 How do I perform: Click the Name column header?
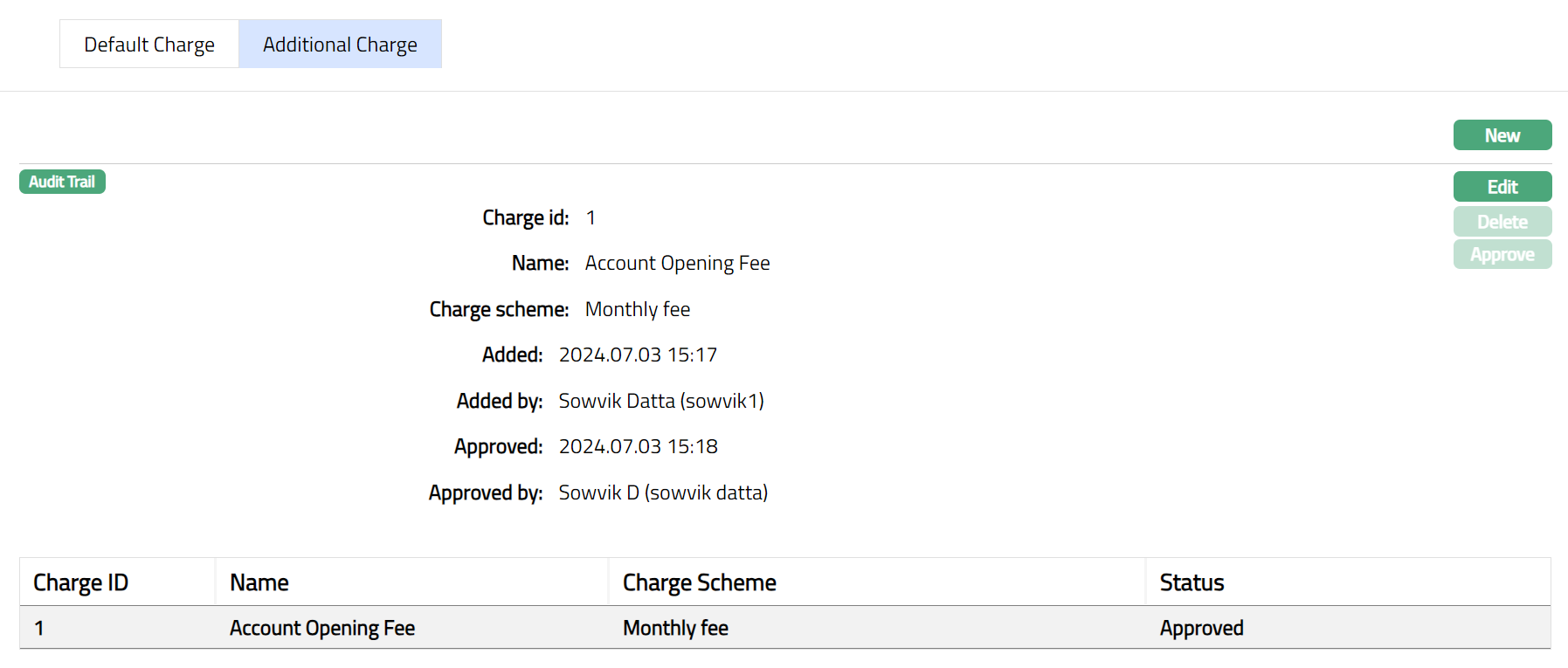tap(259, 582)
